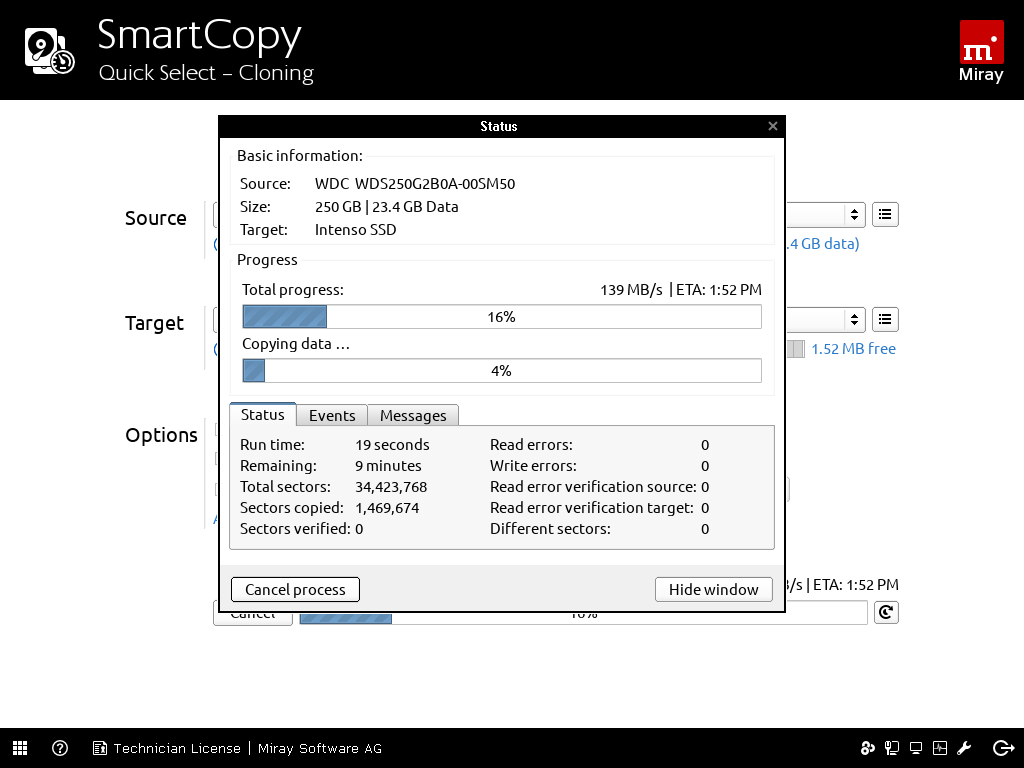Image resolution: width=1024 pixels, height=768 pixels.
Task: Expand the Target drive dropdown
Action: (x=854, y=319)
